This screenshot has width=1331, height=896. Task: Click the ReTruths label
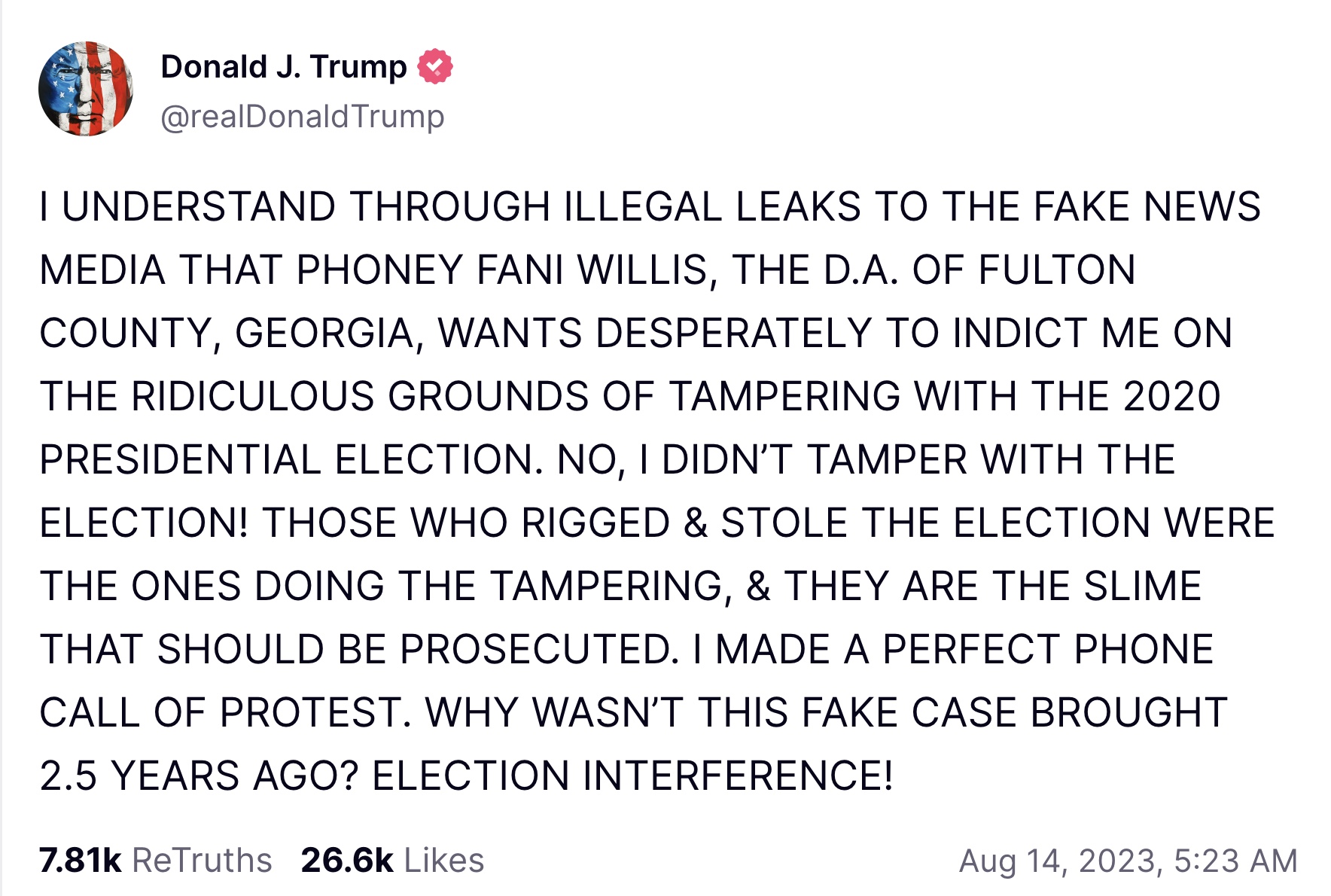tap(202, 860)
